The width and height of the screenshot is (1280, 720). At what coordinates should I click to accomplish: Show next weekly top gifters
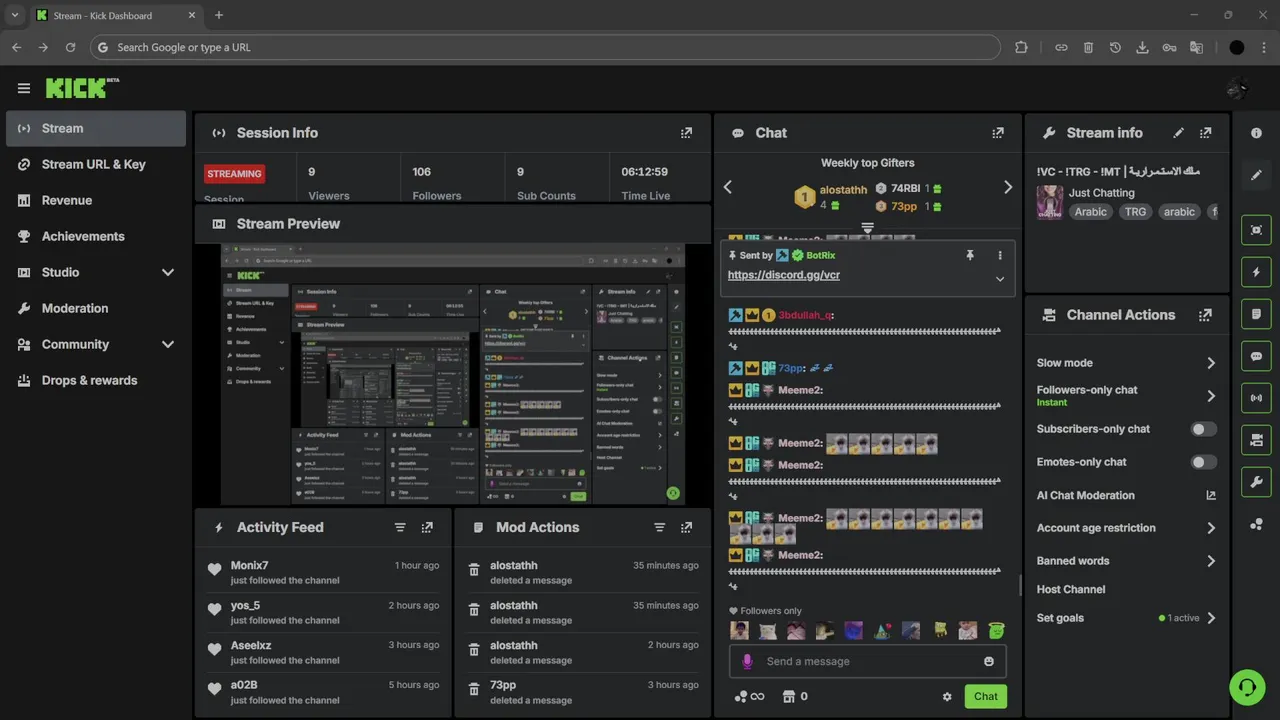click(1007, 187)
